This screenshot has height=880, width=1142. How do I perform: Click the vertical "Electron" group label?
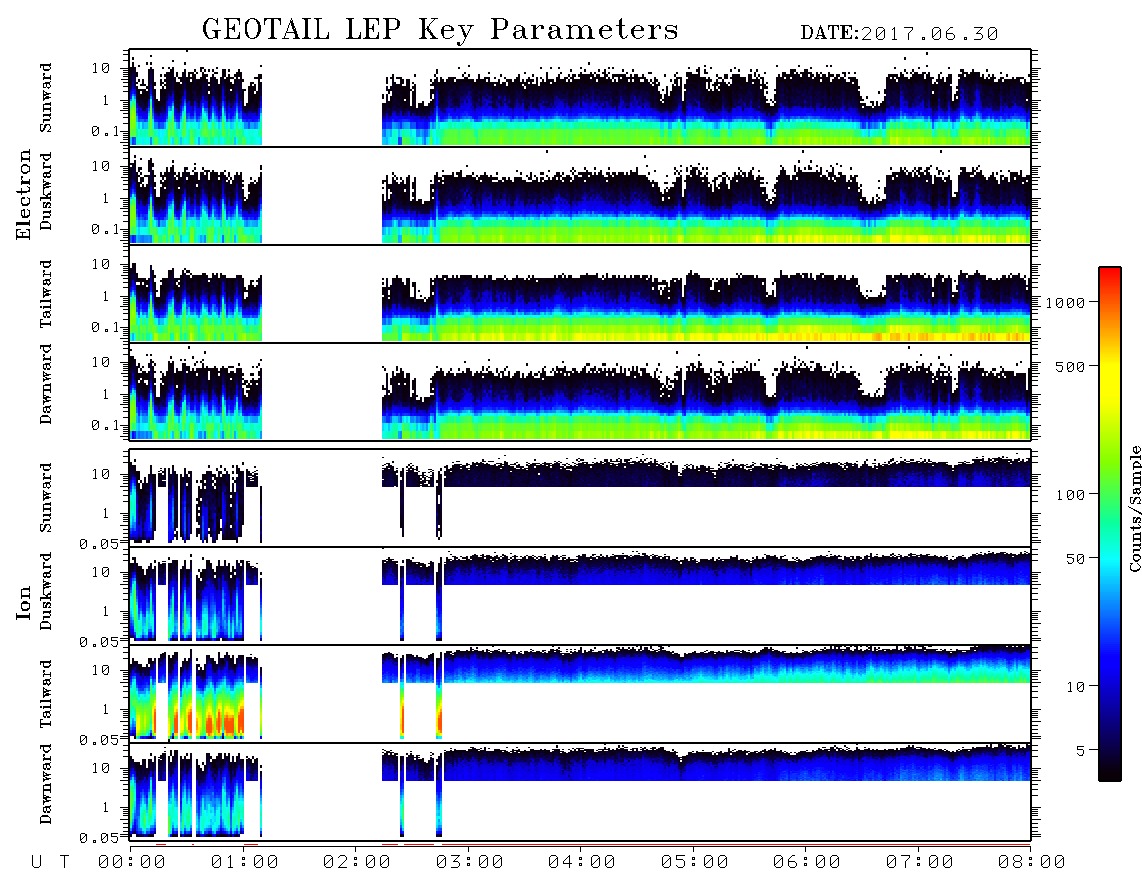(x=23, y=195)
